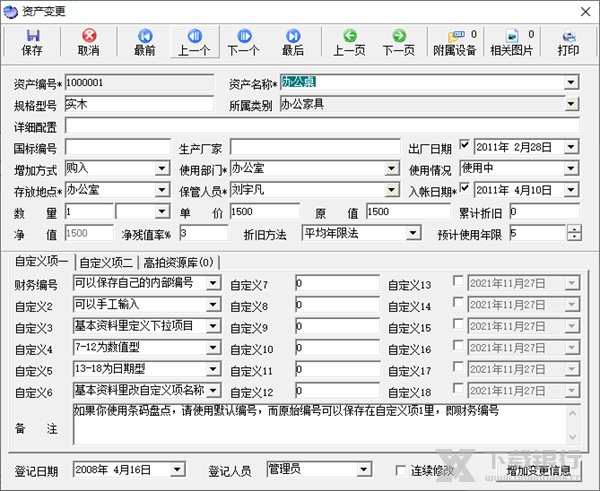Click the 净残值率% input field
This screenshot has height=491, width=600.
click(204, 233)
